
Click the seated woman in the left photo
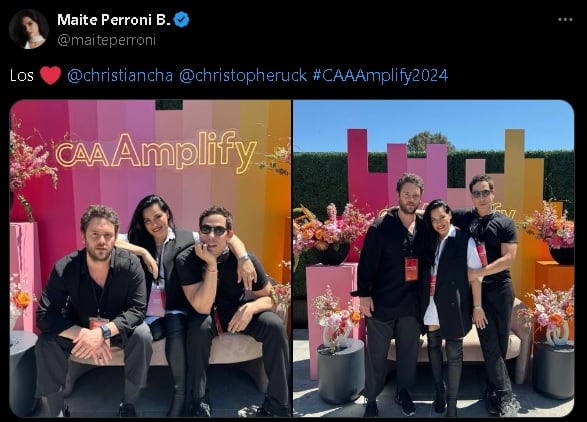pyautogui.click(x=159, y=262)
